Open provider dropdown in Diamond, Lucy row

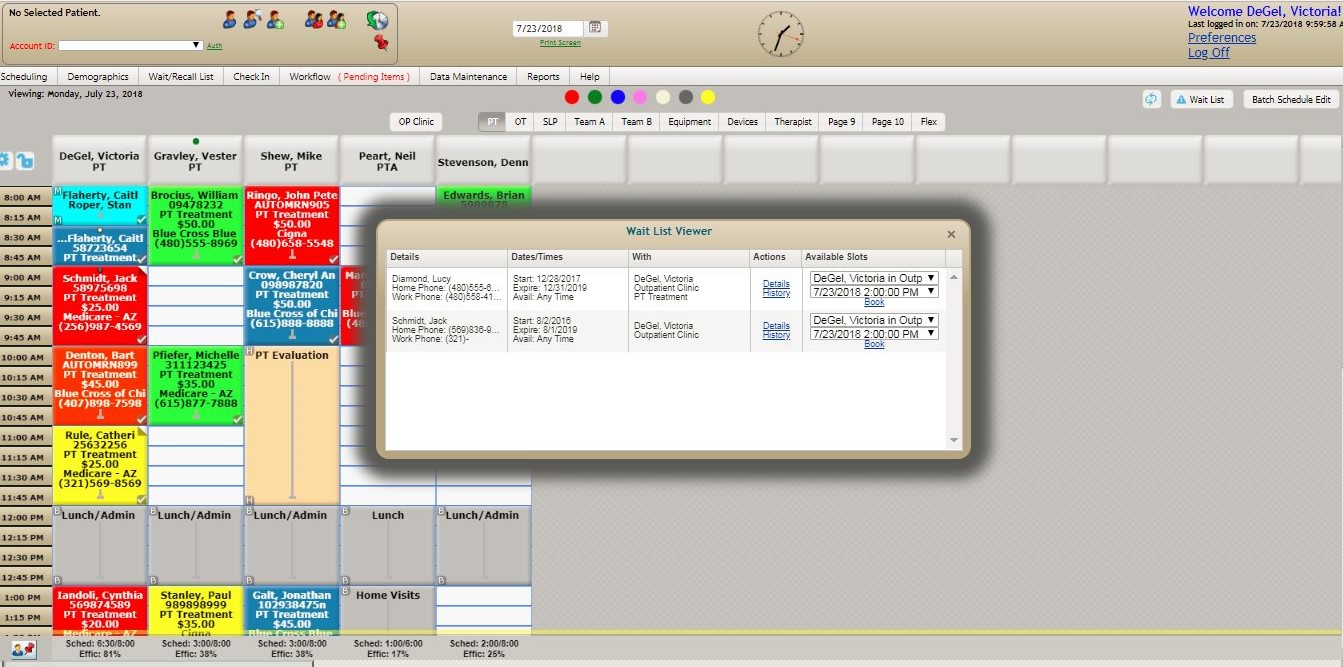874,278
